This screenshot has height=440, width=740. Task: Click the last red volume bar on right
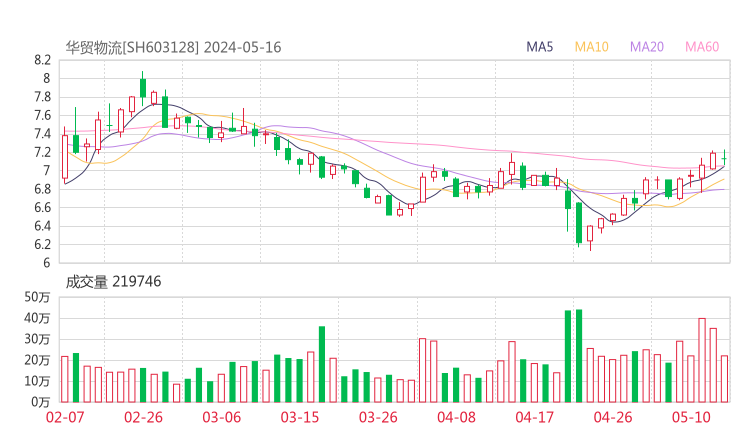(x=724, y=379)
